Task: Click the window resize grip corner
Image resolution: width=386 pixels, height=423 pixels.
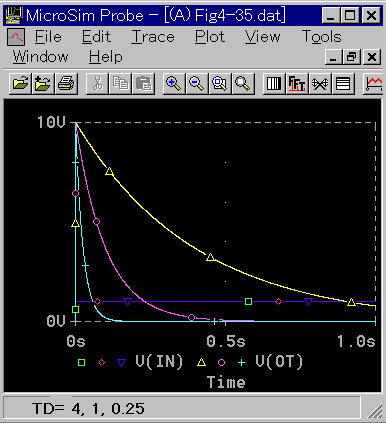Action: [x=375, y=410]
